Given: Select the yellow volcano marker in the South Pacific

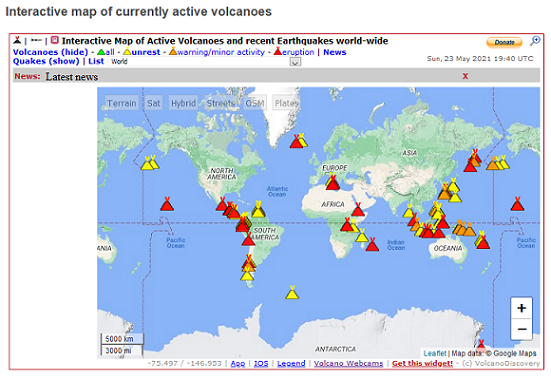Looking at the screenshot, I should pyautogui.click(x=292, y=292).
